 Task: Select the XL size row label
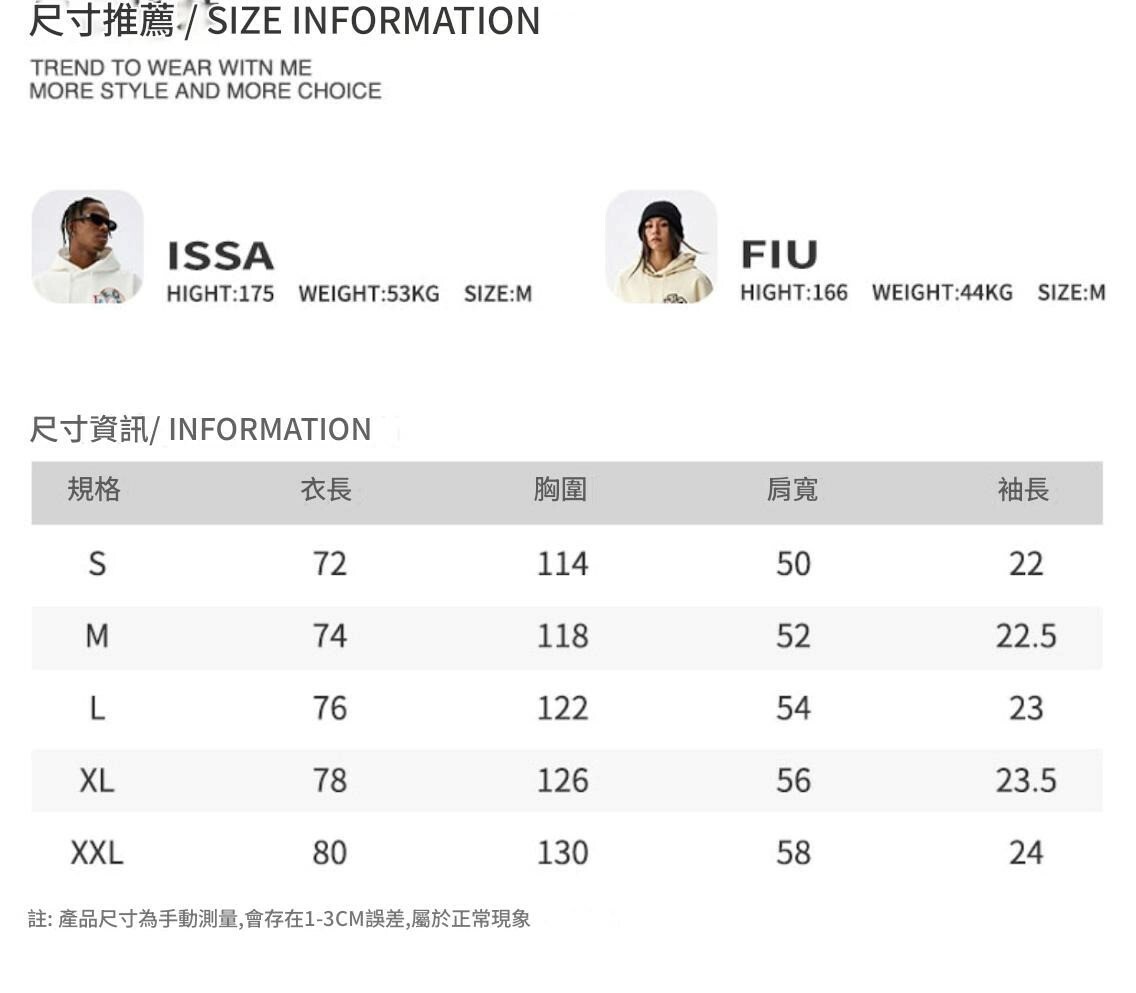96,780
